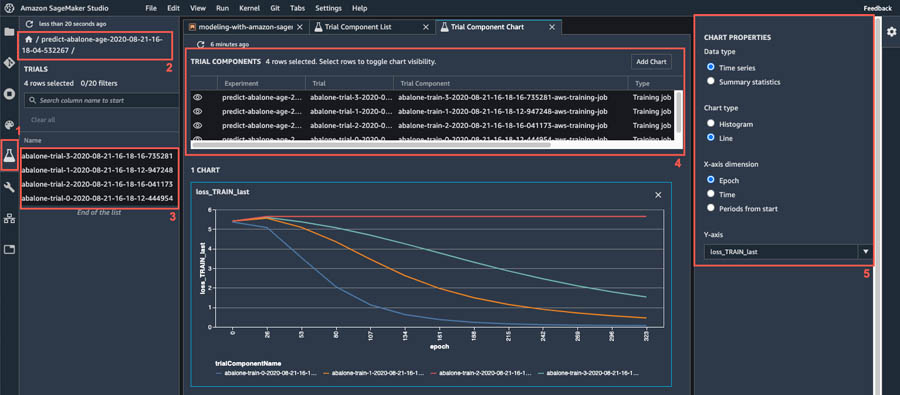900x395 pixels.
Task: Set X-axis dimension to Time
Action: 711,194
